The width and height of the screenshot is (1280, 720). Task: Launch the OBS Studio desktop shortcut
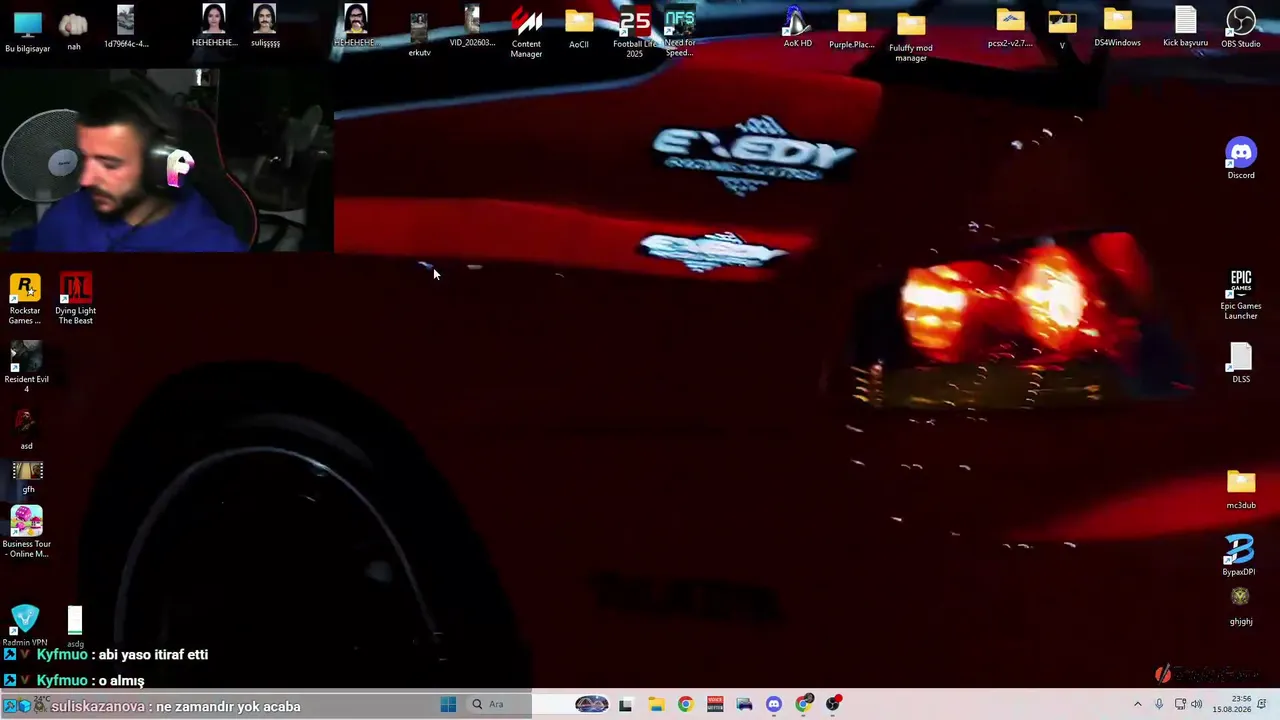(x=1241, y=28)
